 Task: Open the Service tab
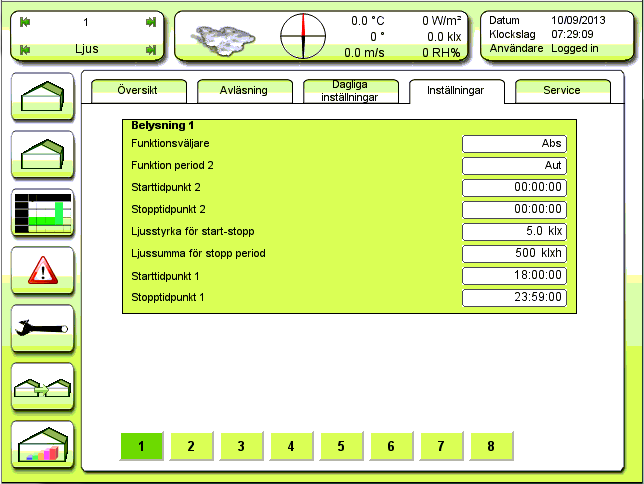click(563, 91)
